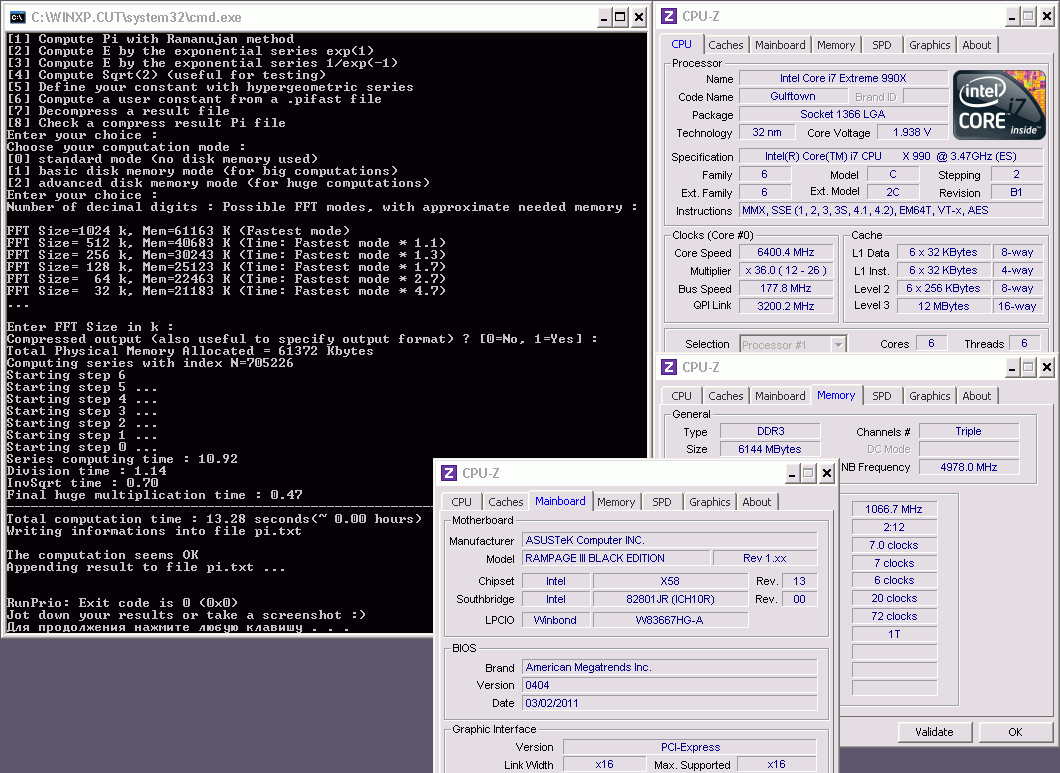
Task: Open About tab in top CPU-Z window
Action: 977,45
